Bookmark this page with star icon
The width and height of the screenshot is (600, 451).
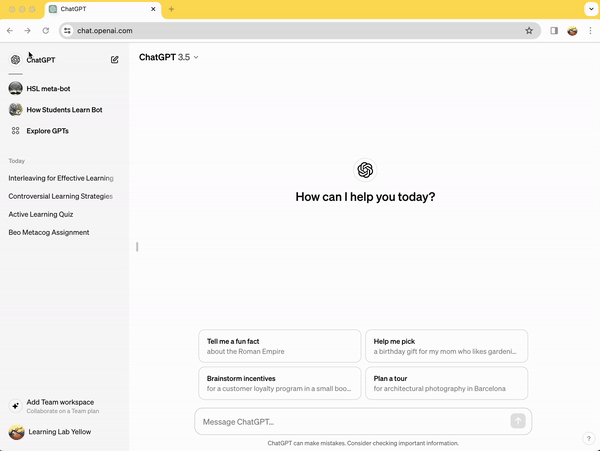529,31
